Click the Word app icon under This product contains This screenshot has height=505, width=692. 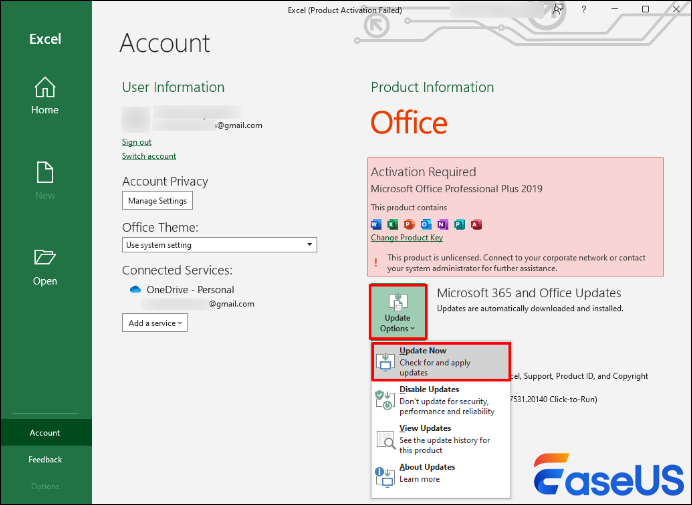click(x=376, y=225)
